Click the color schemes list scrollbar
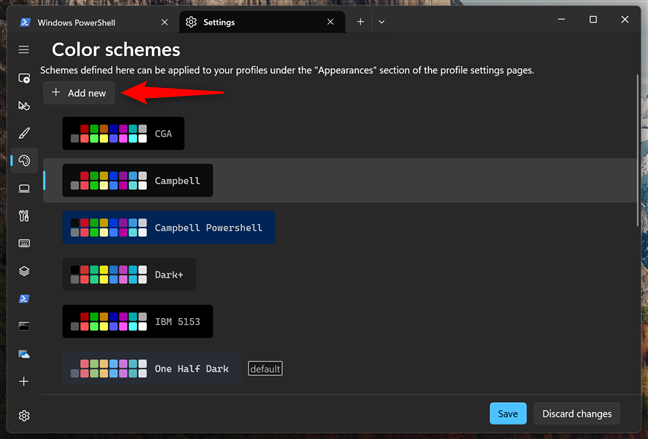The height and width of the screenshot is (439, 648). click(638, 151)
